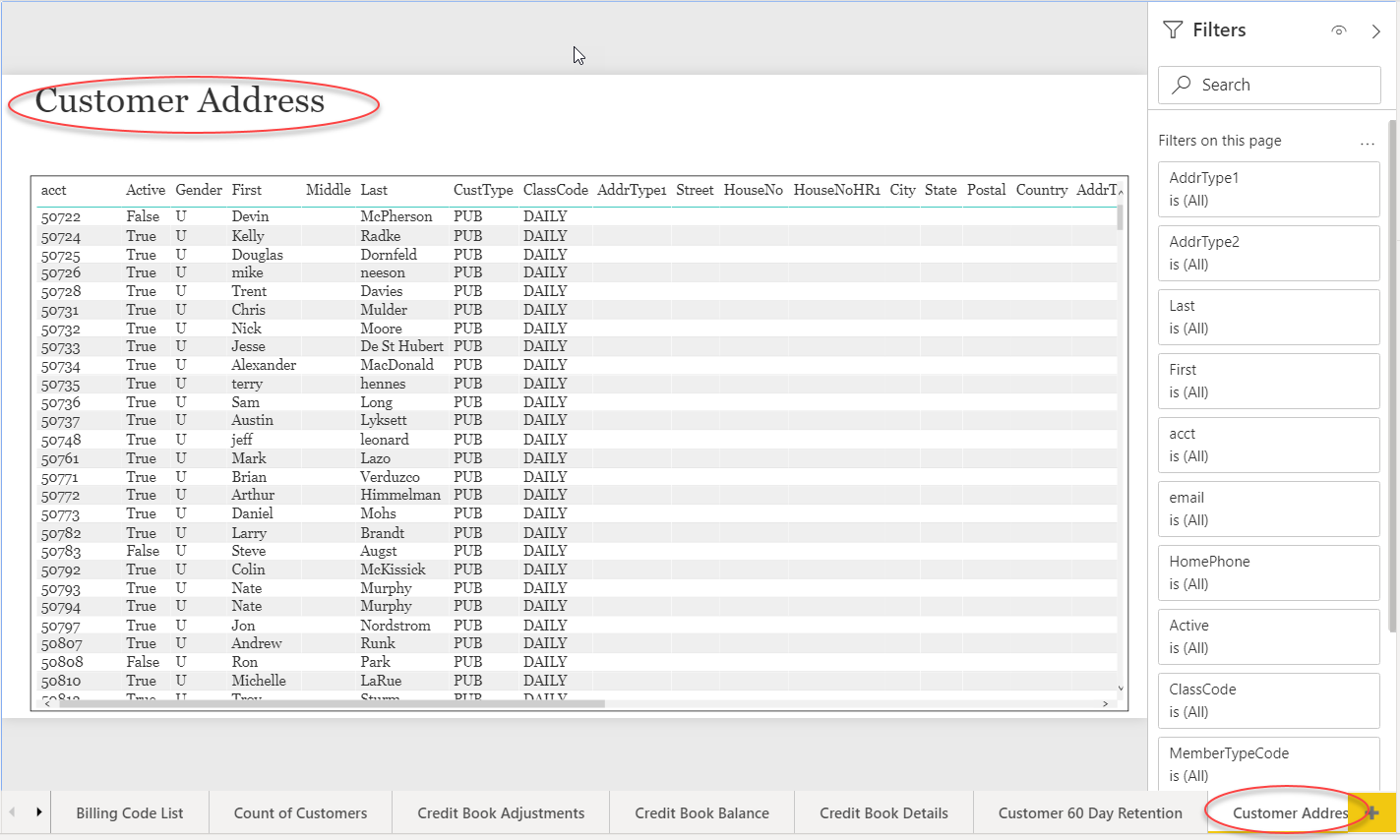
Task: Expand the AddrType1 filter card
Action: (x=1269, y=189)
